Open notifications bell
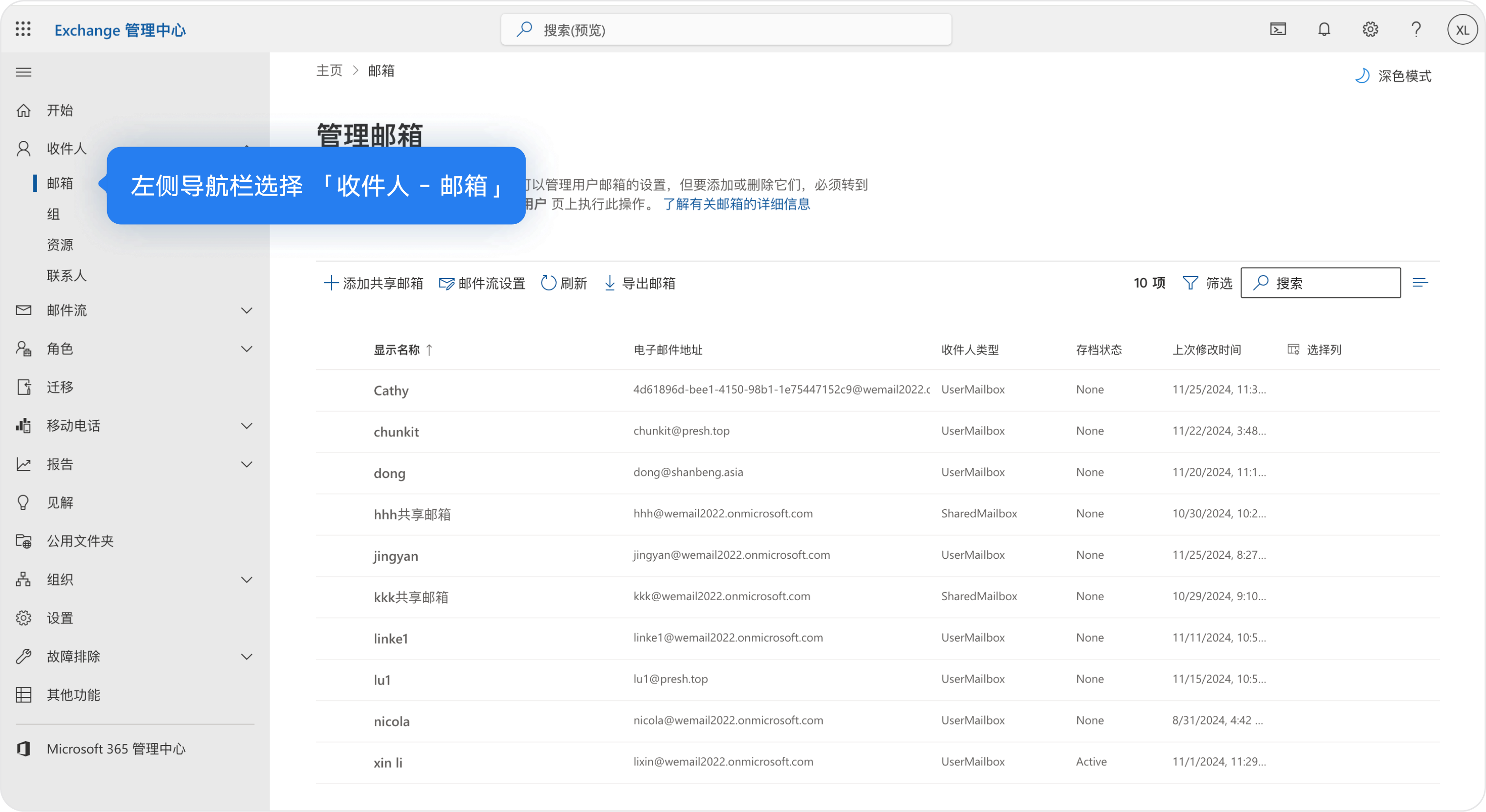 tap(1325, 30)
